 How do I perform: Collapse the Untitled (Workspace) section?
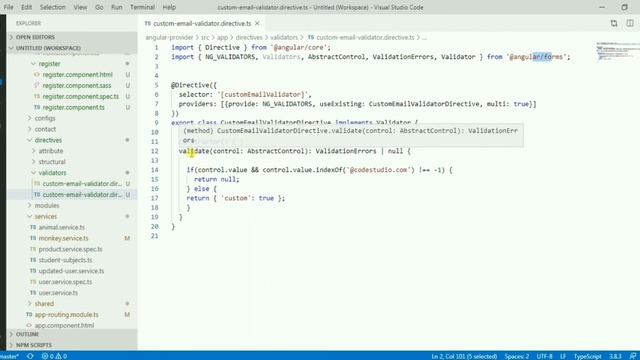(x=72, y=48)
